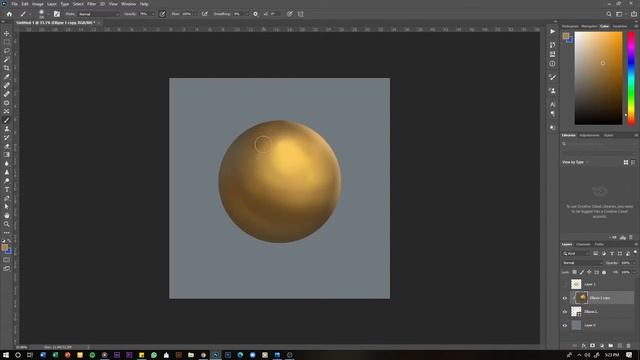Open the Edit Toolbar three-dots button
The height and width of the screenshot is (360, 640).
click(7, 233)
